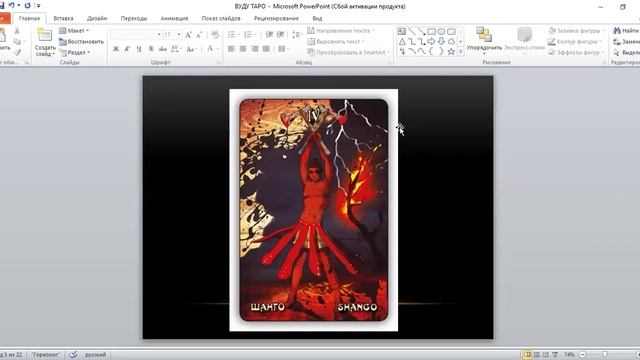
Task: Select the Oval shape in shapes gallery
Action: click(x=441, y=31)
